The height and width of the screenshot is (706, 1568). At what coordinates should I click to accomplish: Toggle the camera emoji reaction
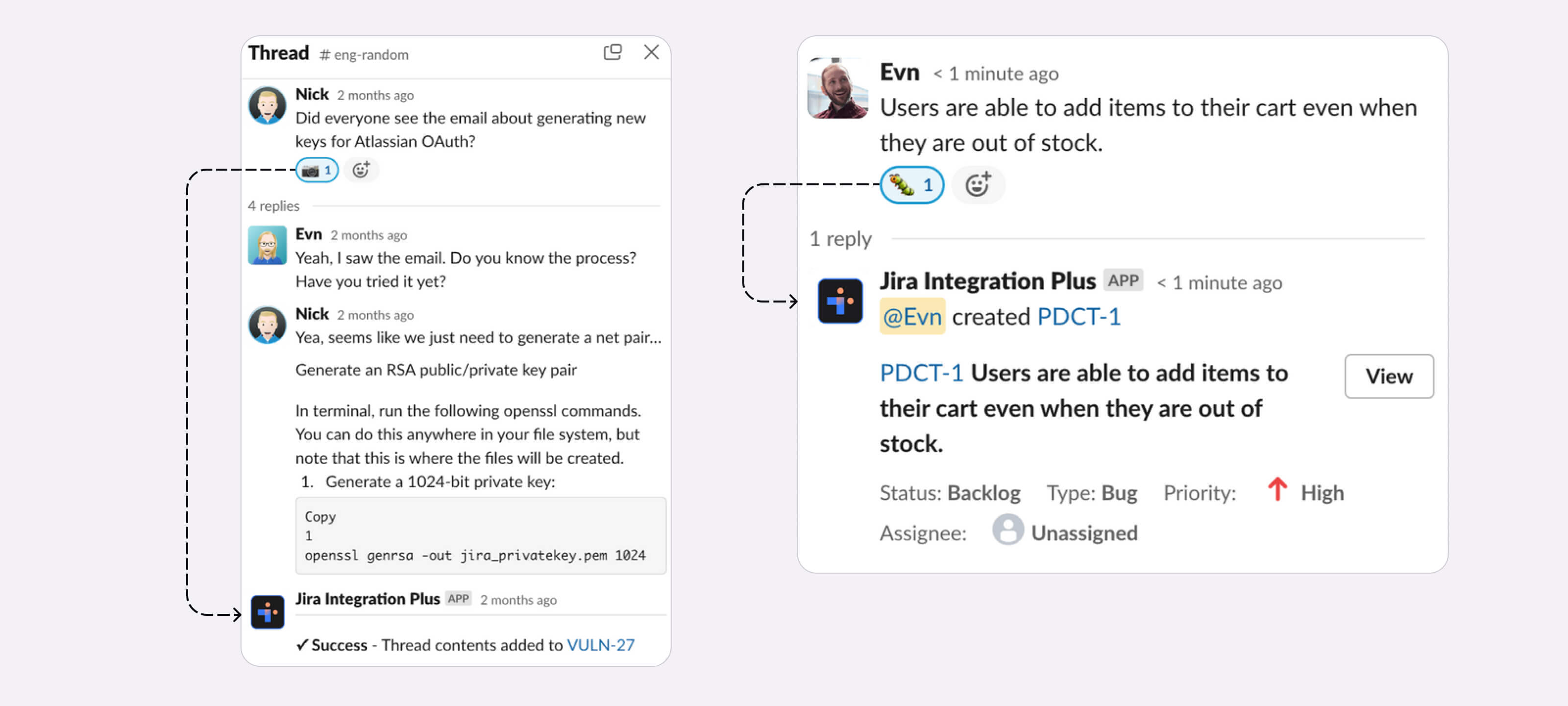click(317, 170)
